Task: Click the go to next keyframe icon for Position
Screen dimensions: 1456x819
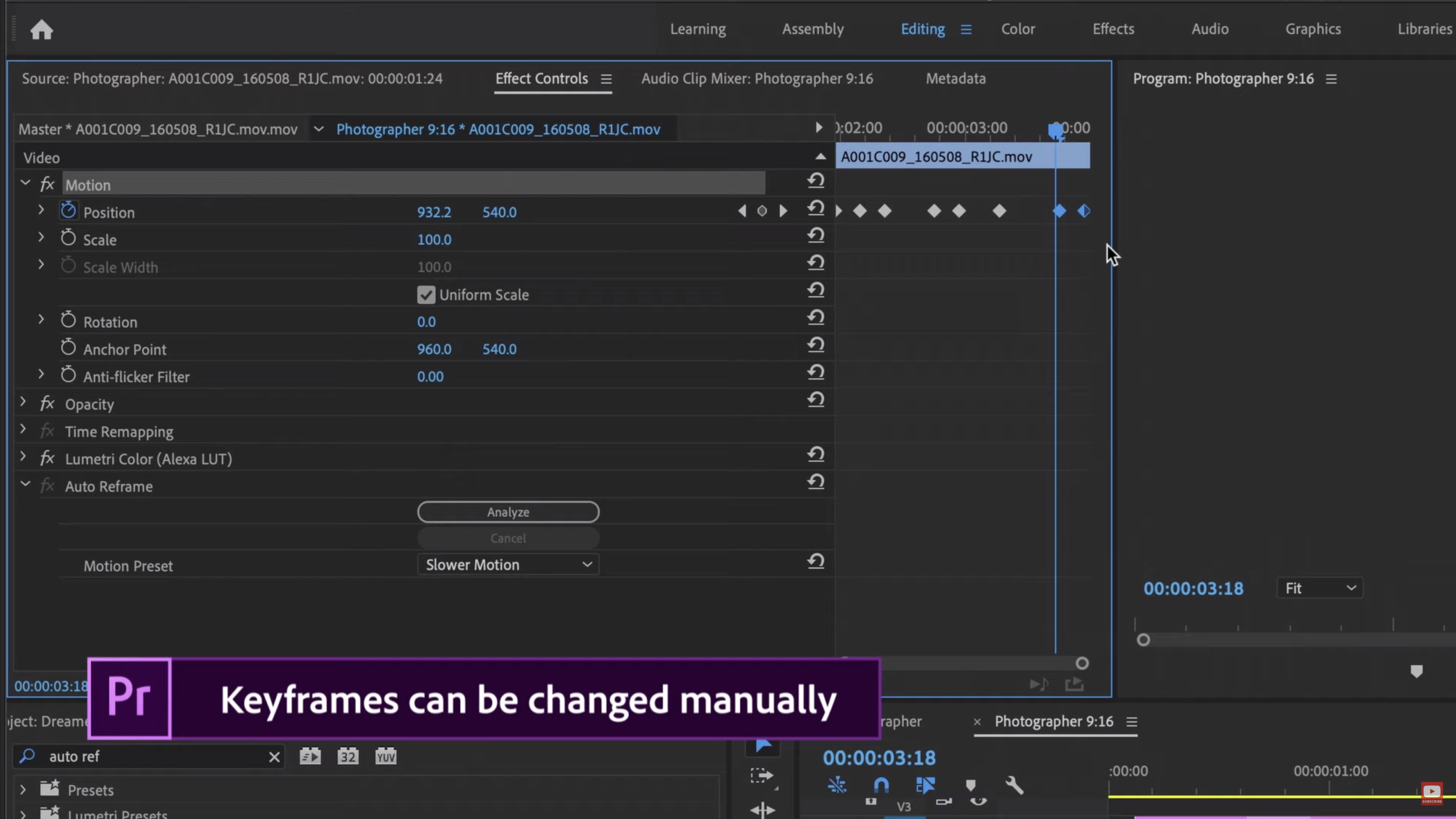Action: tap(783, 211)
